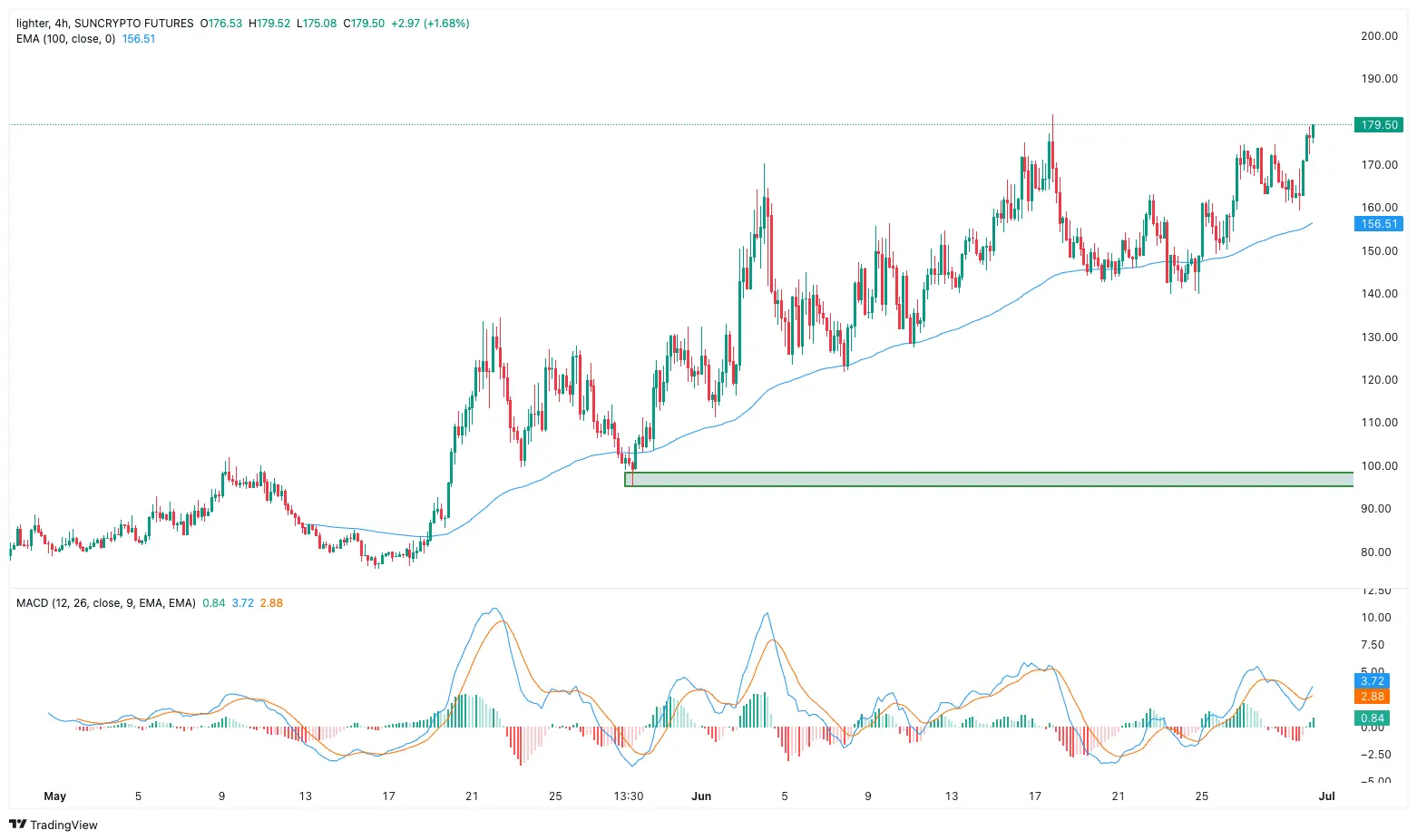Click the green 0.84 histogram axis tag
Screen dimensions: 1417x840
[x=1372, y=718]
